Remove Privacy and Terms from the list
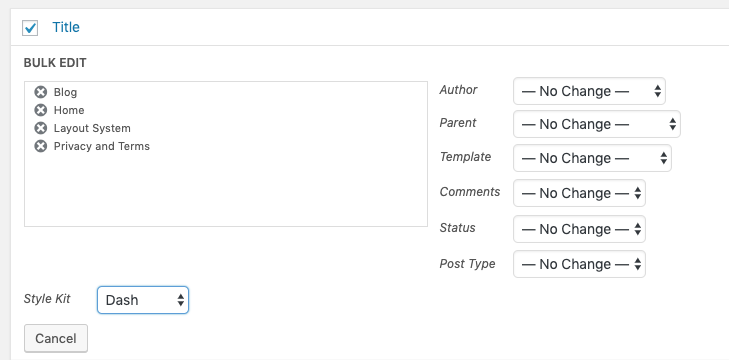This screenshot has width=729, height=360. tap(41, 146)
